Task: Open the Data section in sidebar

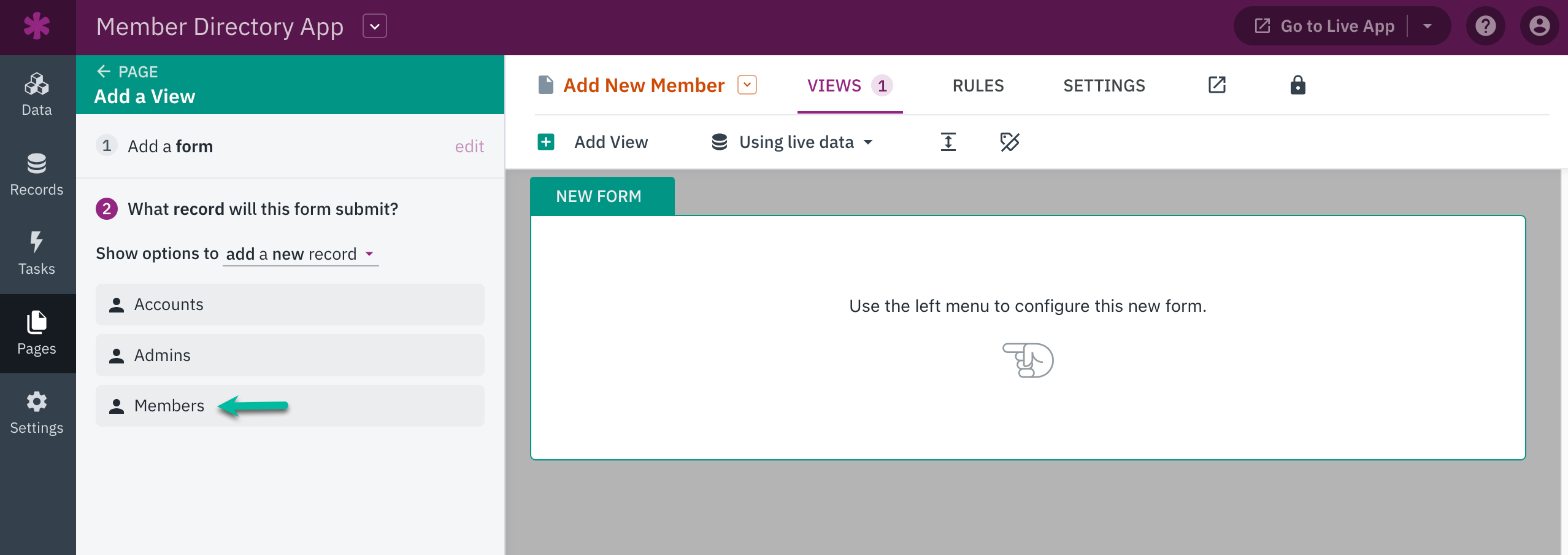Action: coord(37,95)
